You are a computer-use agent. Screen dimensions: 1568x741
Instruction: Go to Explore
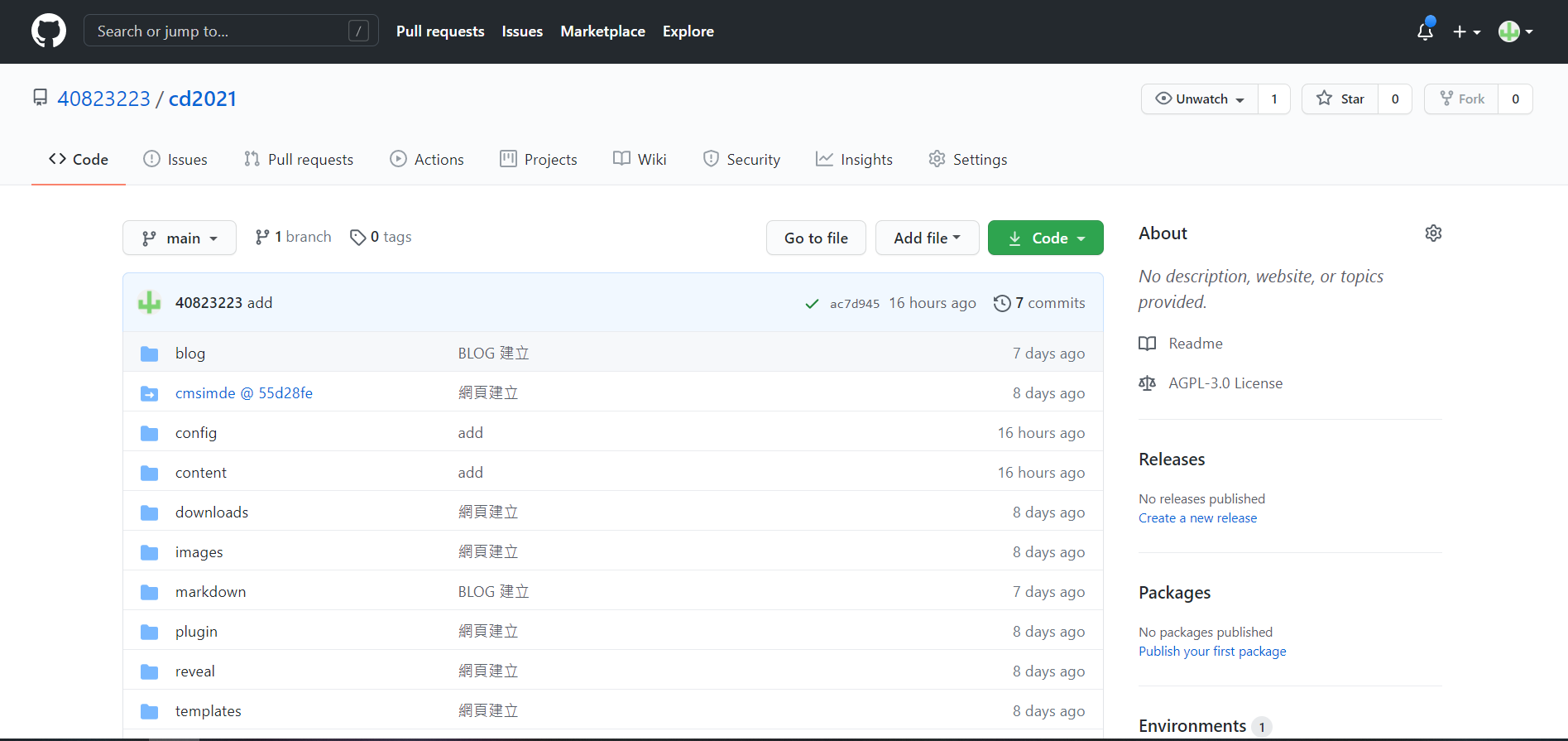[688, 31]
